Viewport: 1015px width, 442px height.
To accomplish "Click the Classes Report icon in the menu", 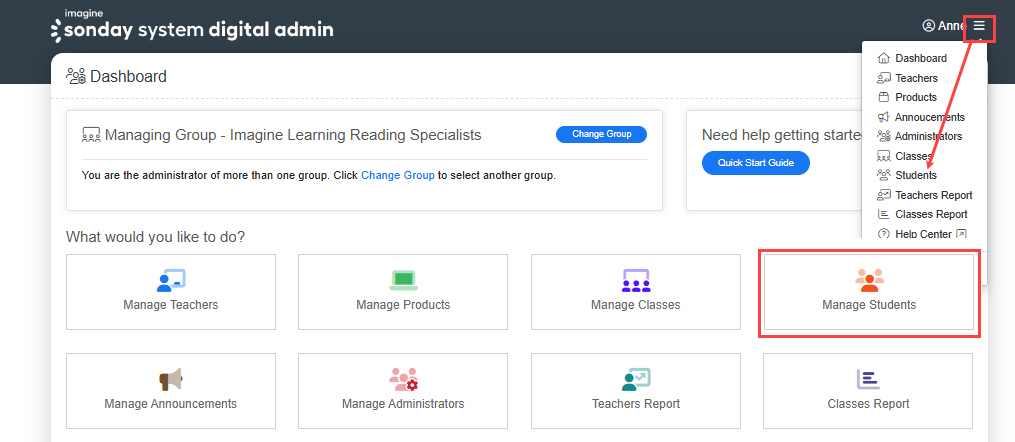I will [884, 214].
